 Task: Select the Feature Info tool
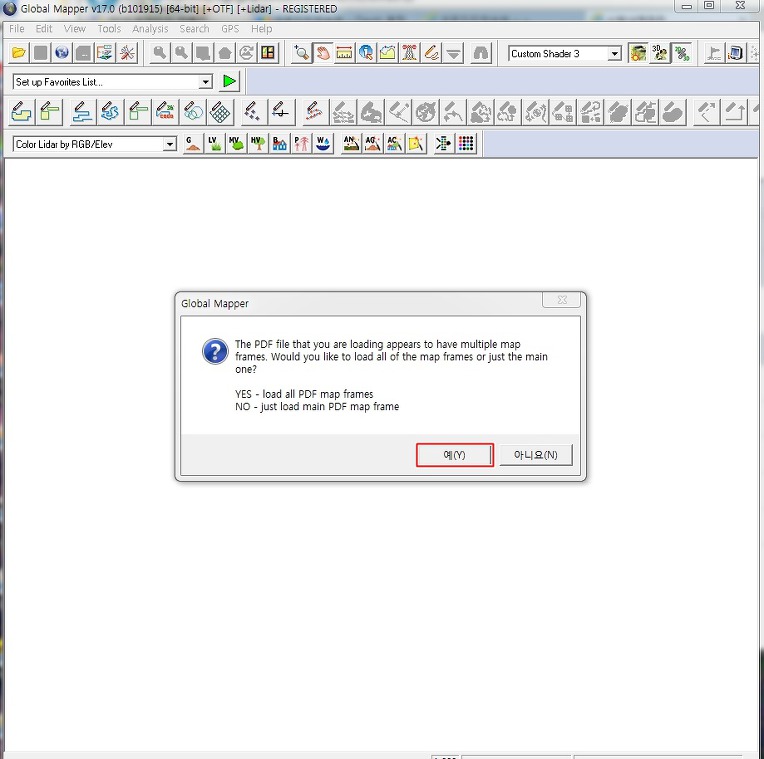366,53
